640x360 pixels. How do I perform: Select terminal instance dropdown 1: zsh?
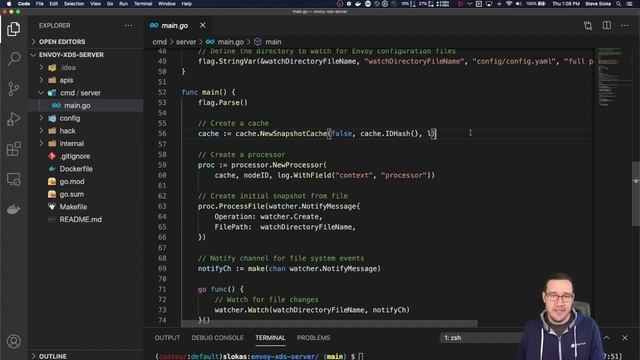pyautogui.click(x=481, y=338)
